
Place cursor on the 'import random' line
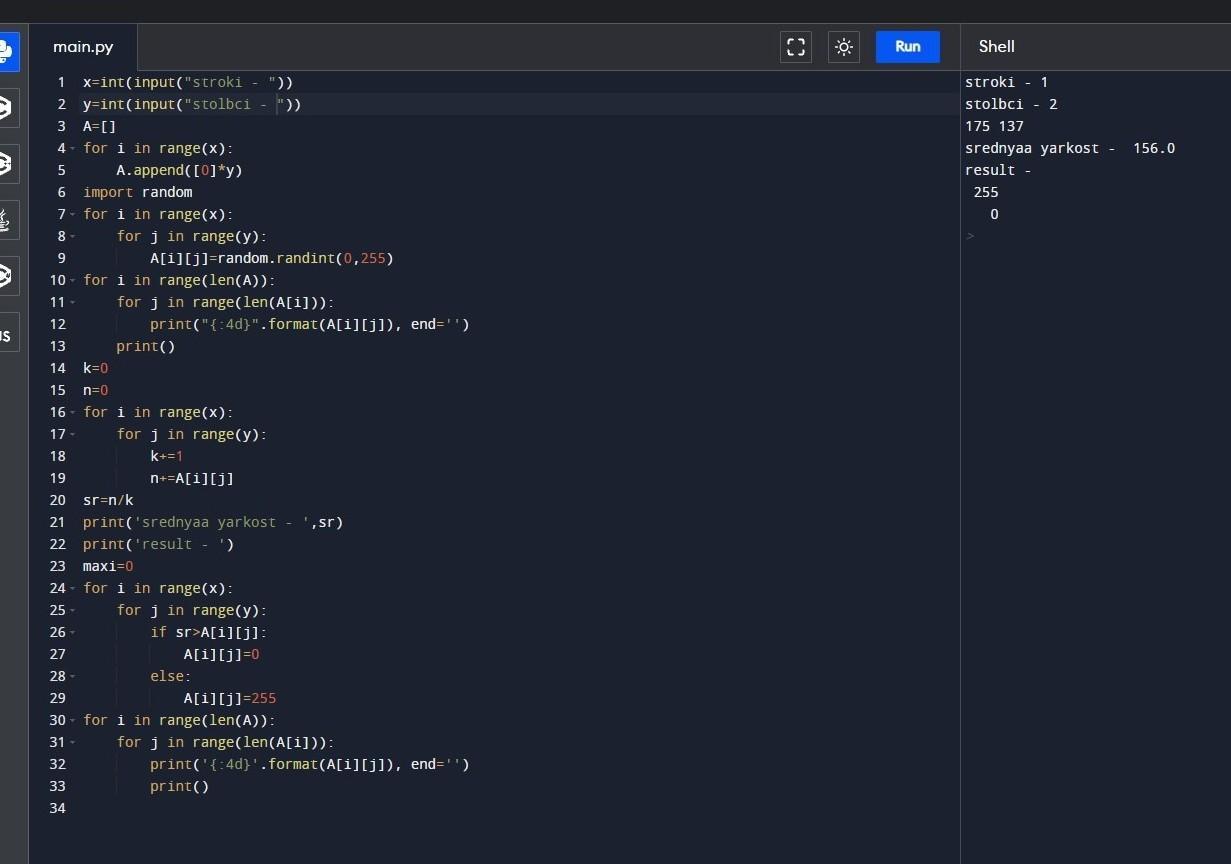pyautogui.click(x=138, y=192)
